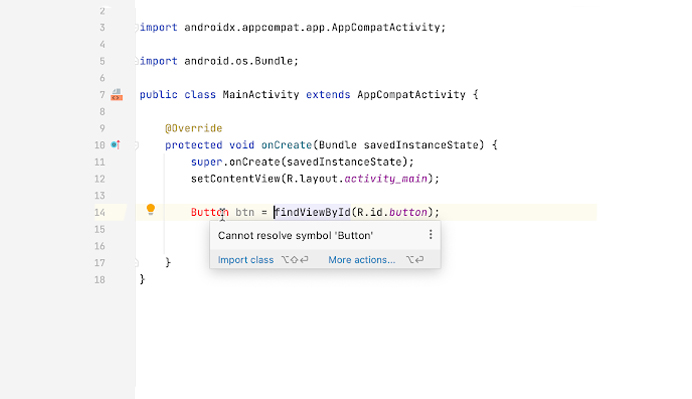Collapse the import block fold marker on line 3
The image size is (692, 399).
136,27
